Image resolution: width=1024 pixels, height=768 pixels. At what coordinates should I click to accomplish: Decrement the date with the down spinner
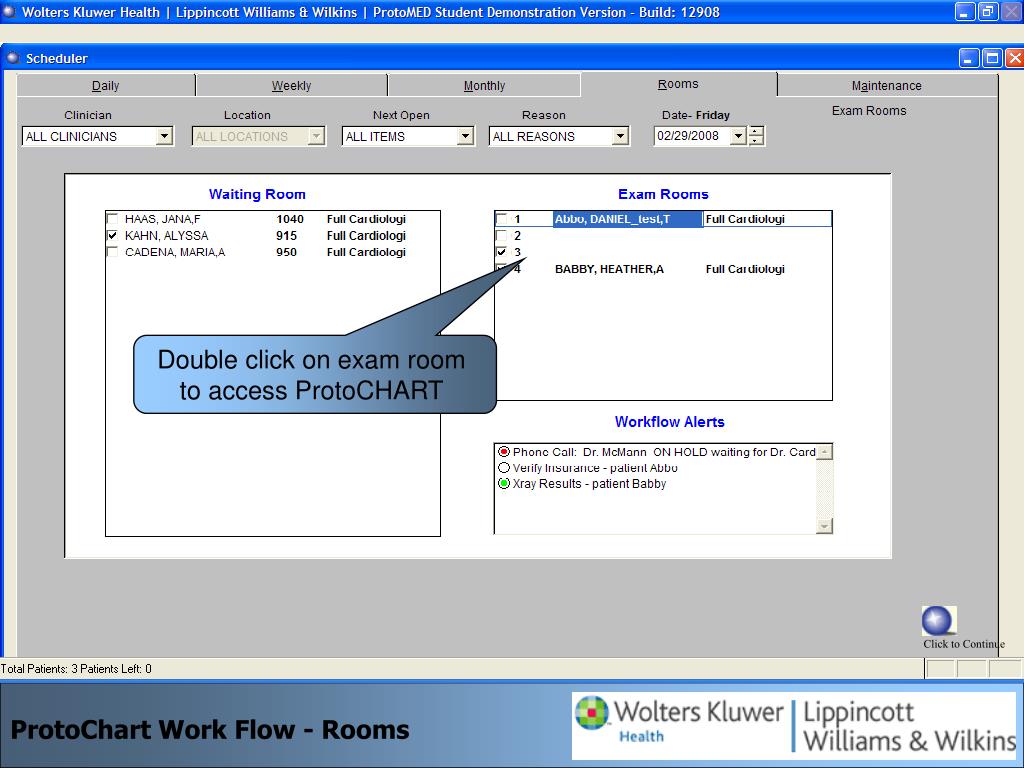[756, 140]
